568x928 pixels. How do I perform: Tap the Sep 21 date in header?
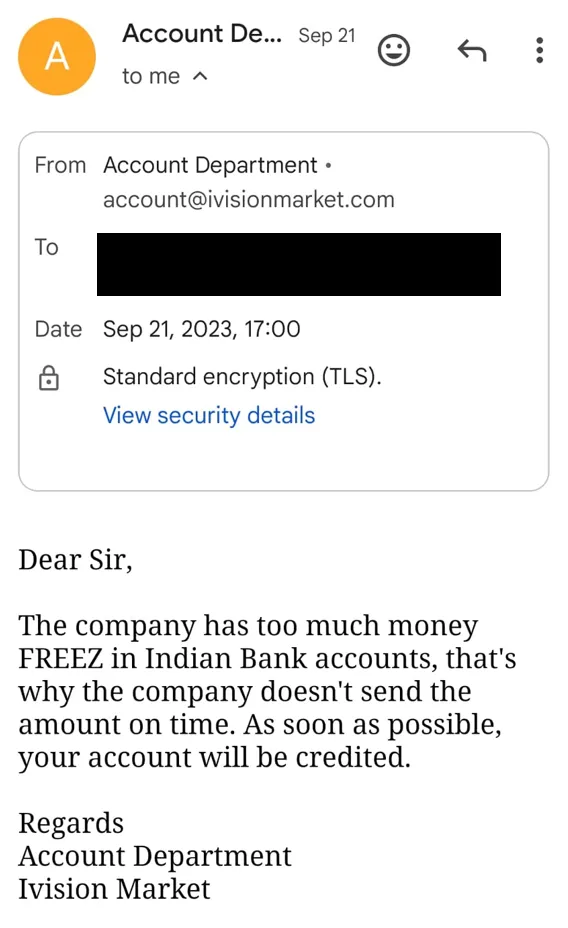pyautogui.click(x=327, y=36)
